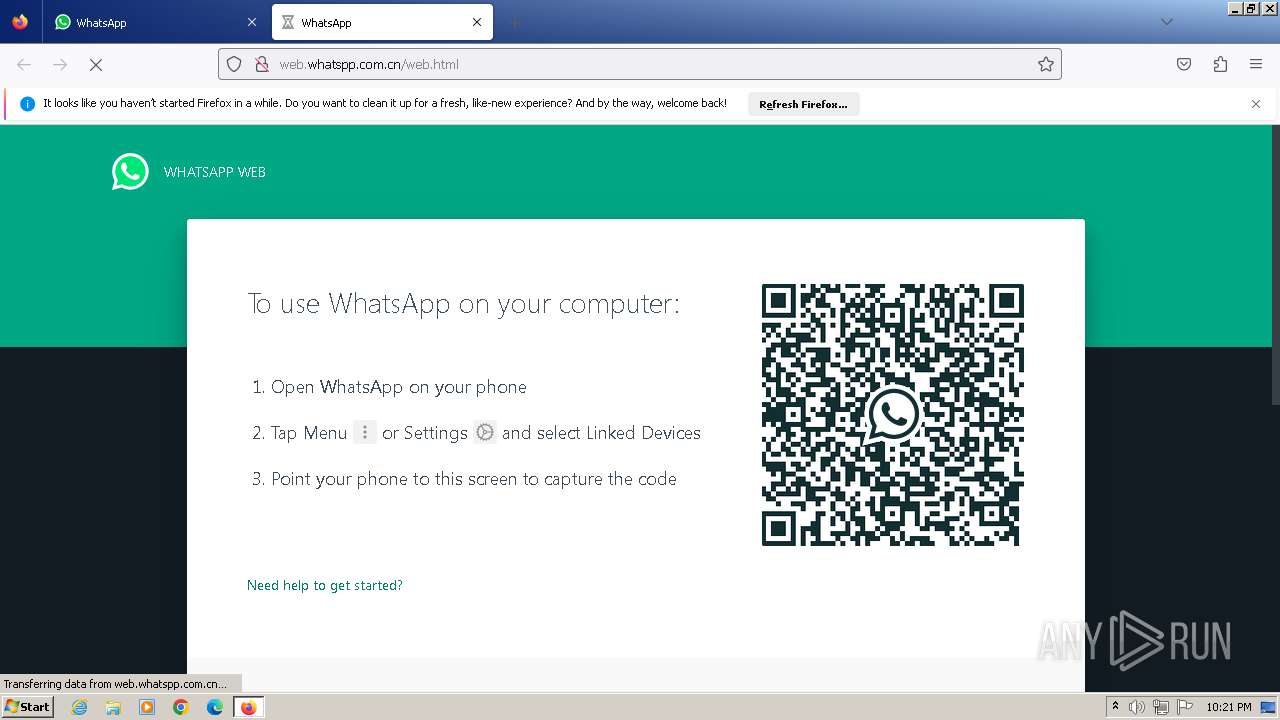The height and width of the screenshot is (720, 1280).
Task: Open the network tray icon
Action: click(1161, 707)
